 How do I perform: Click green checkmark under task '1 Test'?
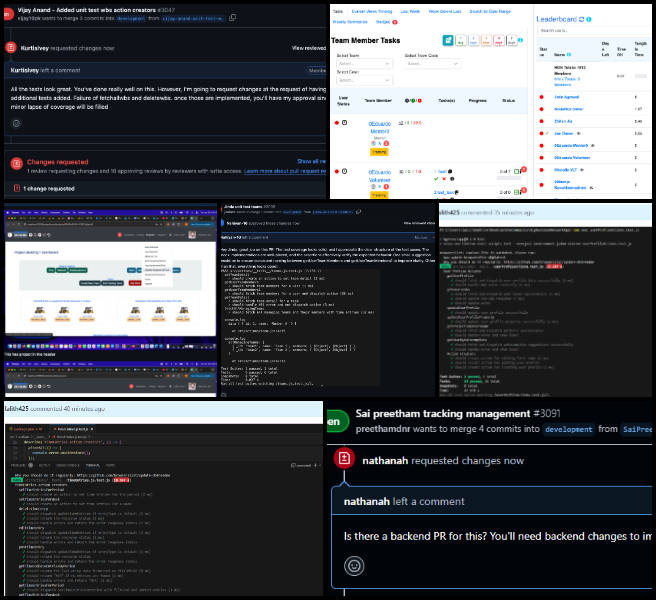(x=436, y=179)
